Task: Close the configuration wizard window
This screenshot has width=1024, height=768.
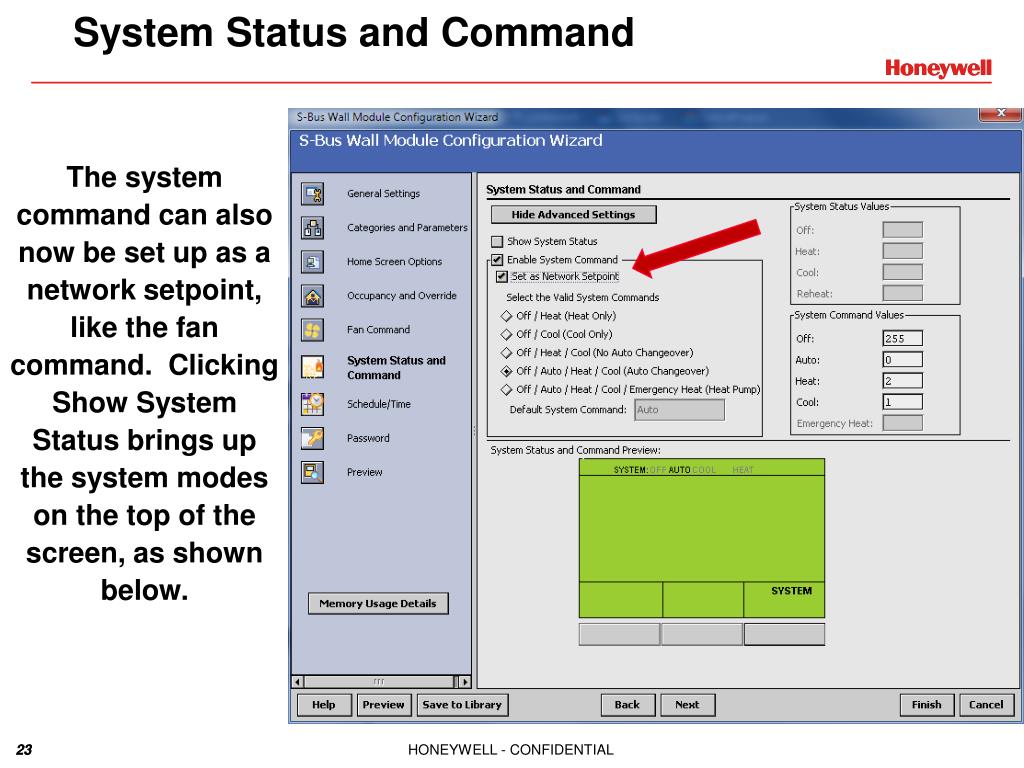Action: [x=1000, y=114]
